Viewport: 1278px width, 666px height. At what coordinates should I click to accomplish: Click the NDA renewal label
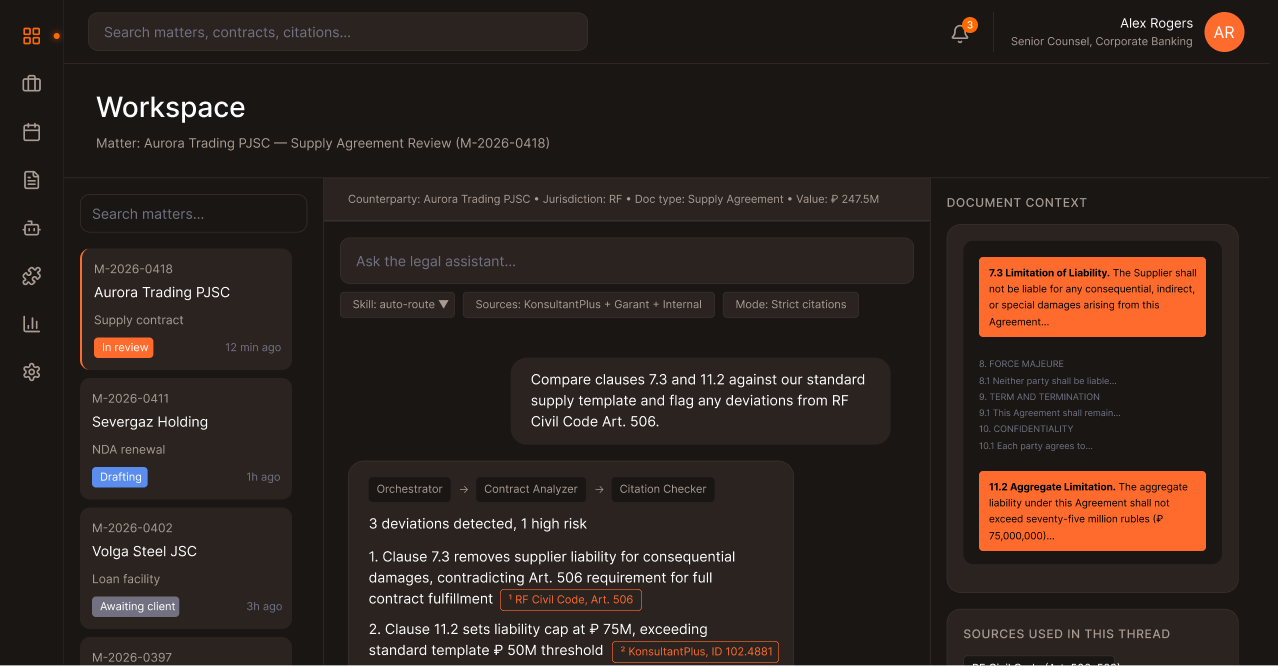(x=129, y=449)
